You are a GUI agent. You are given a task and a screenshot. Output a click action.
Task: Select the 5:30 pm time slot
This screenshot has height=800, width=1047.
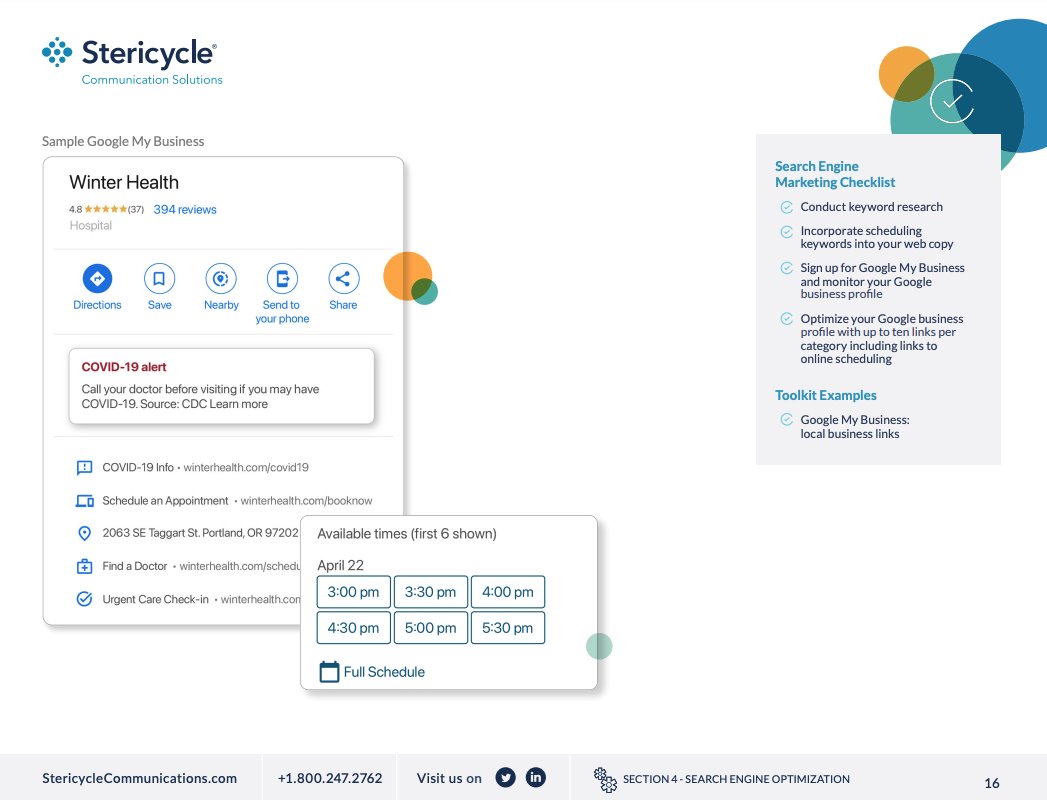(508, 628)
